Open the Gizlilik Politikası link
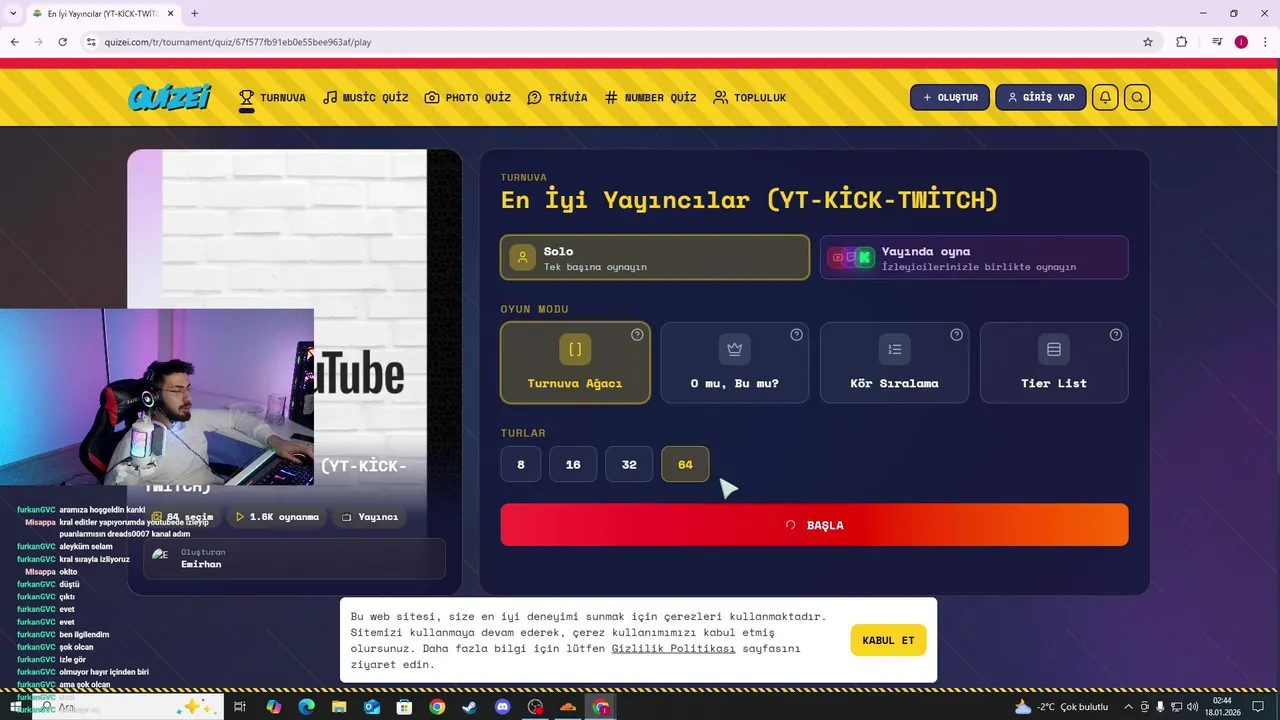The width and height of the screenshot is (1280, 720). pyautogui.click(x=673, y=648)
